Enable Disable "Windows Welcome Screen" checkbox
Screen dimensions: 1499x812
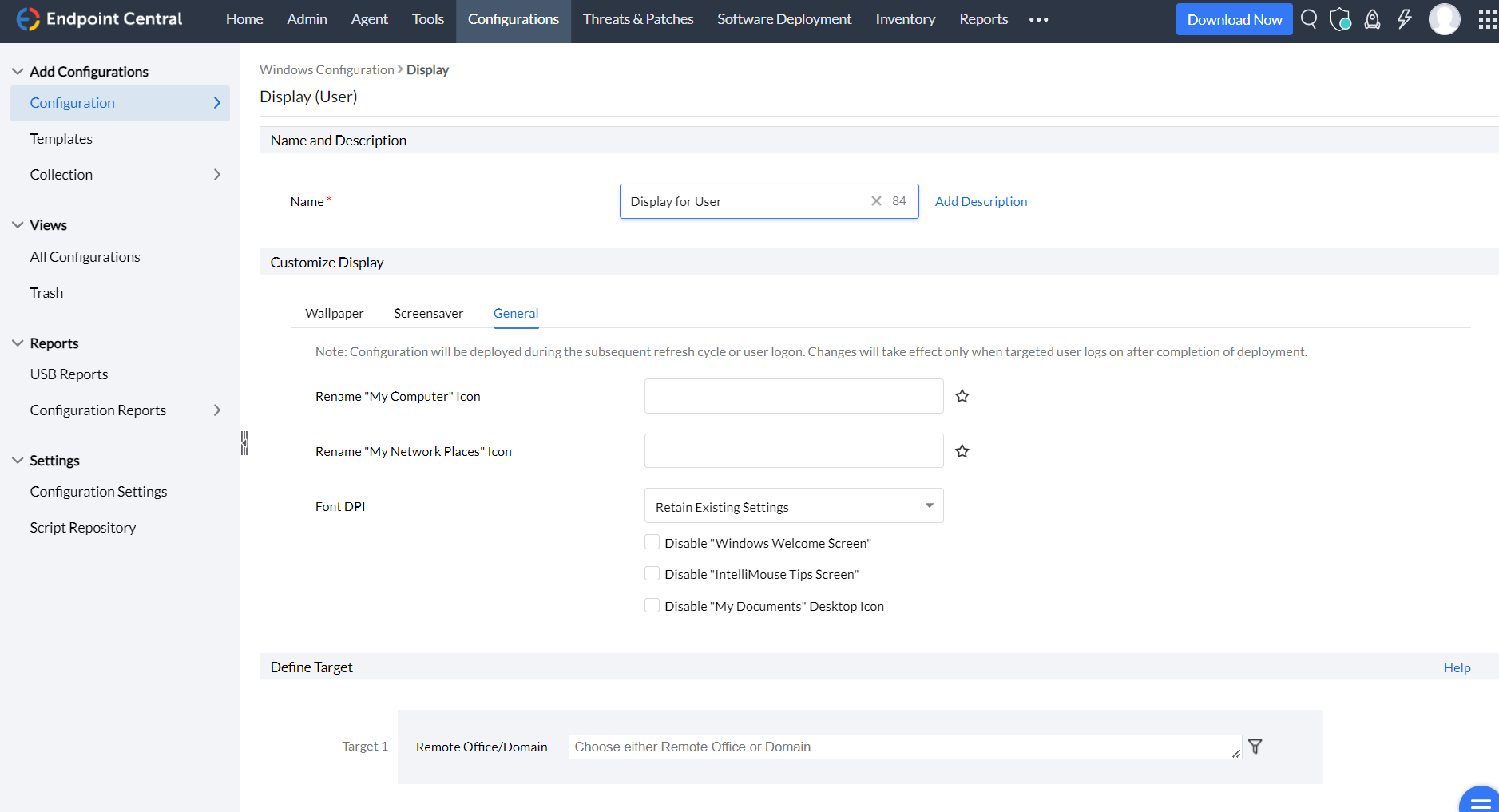click(652, 543)
